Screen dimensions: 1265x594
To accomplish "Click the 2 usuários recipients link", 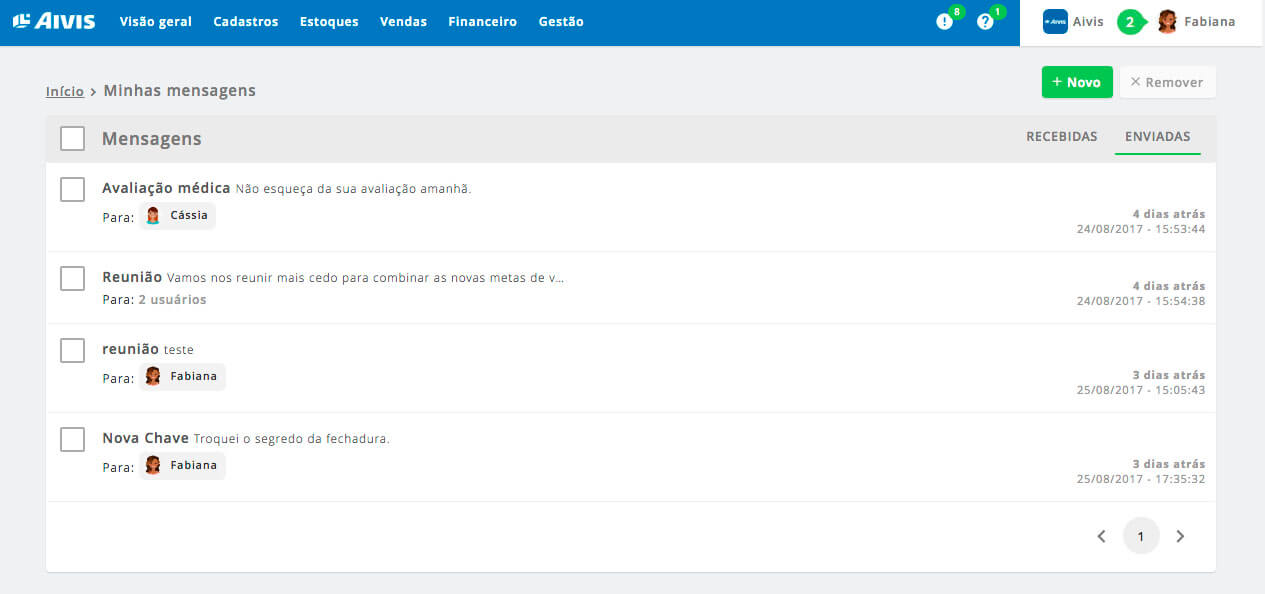I will click(172, 299).
